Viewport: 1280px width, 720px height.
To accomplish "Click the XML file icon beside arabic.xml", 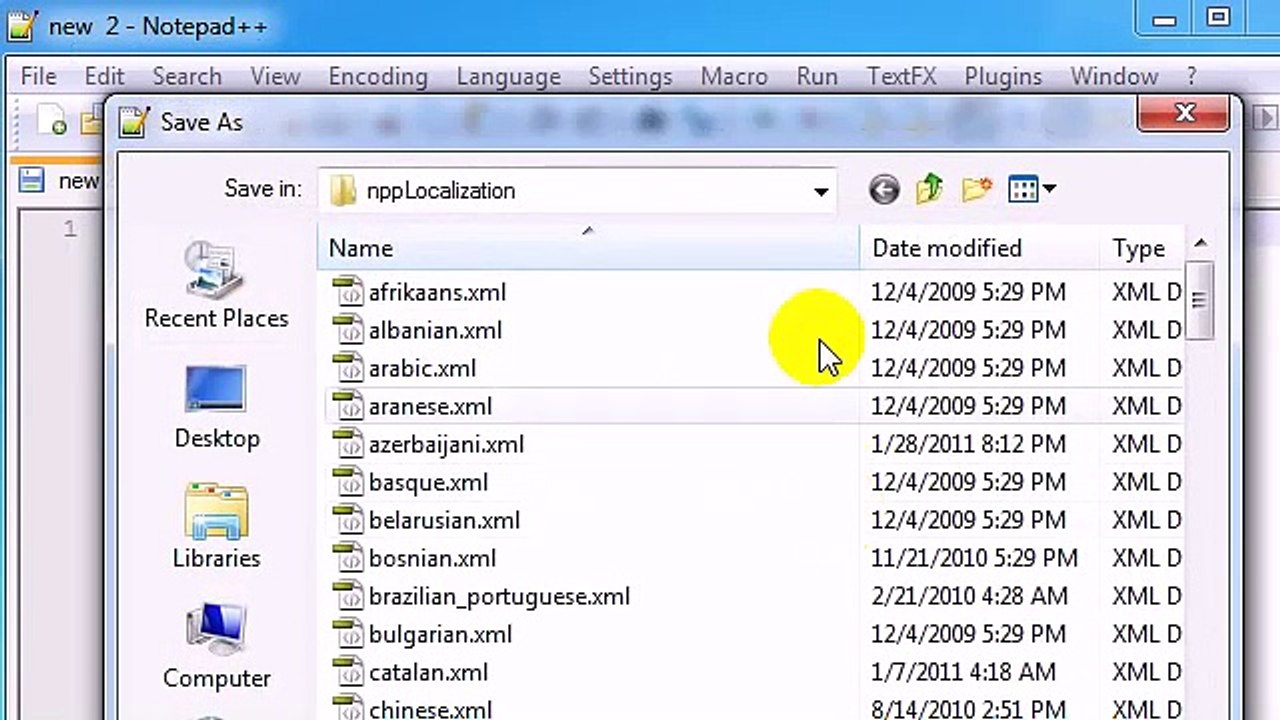I will pyautogui.click(x=347, y=367).
